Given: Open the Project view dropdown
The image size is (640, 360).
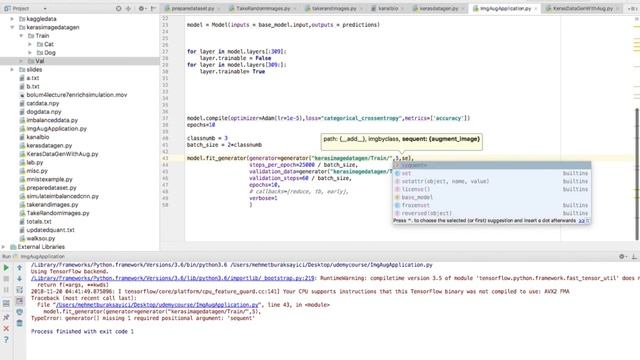Looking at the screenshot, I should tap(44, 8).
